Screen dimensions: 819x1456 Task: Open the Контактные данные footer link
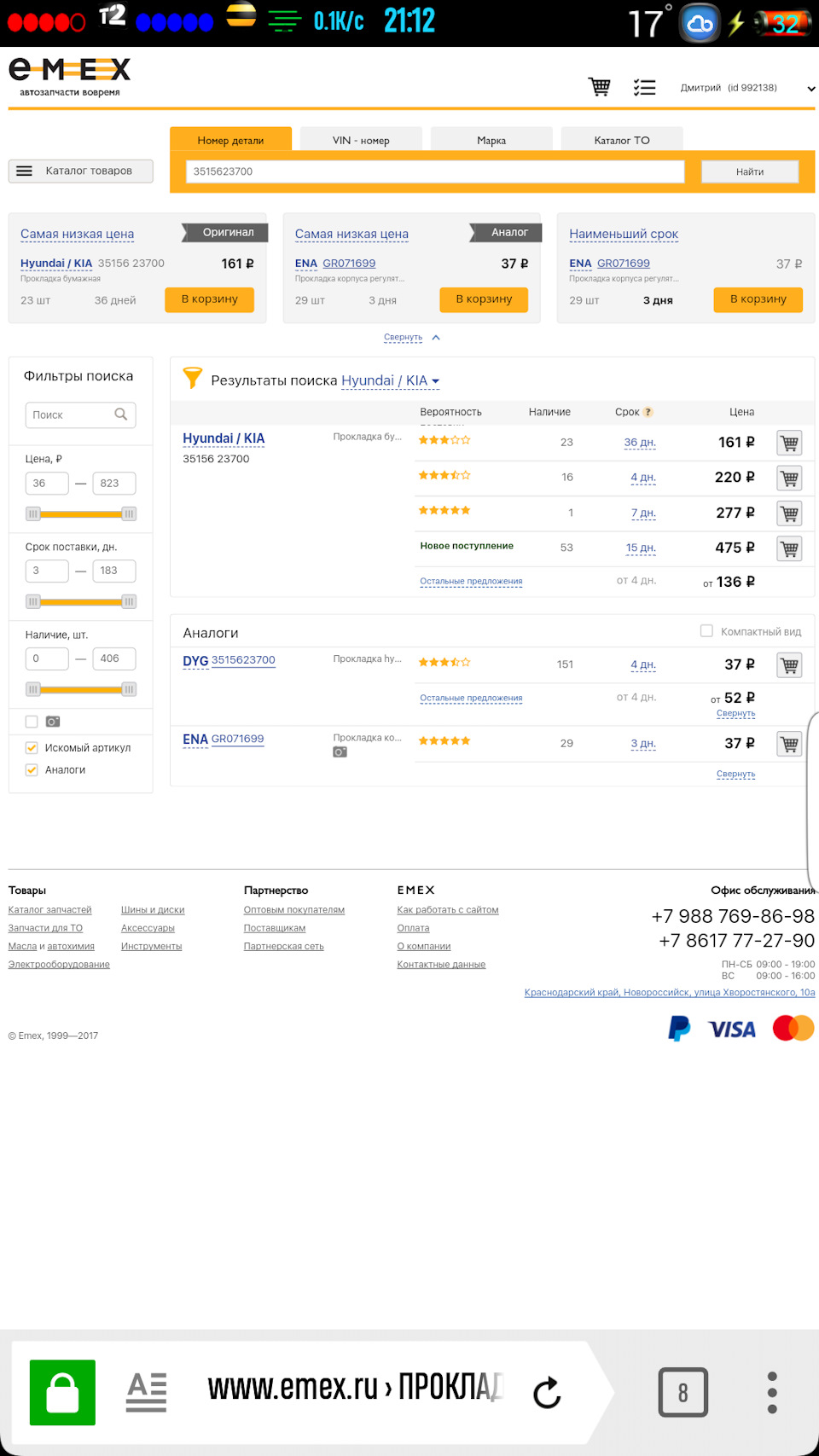point(441,965)
